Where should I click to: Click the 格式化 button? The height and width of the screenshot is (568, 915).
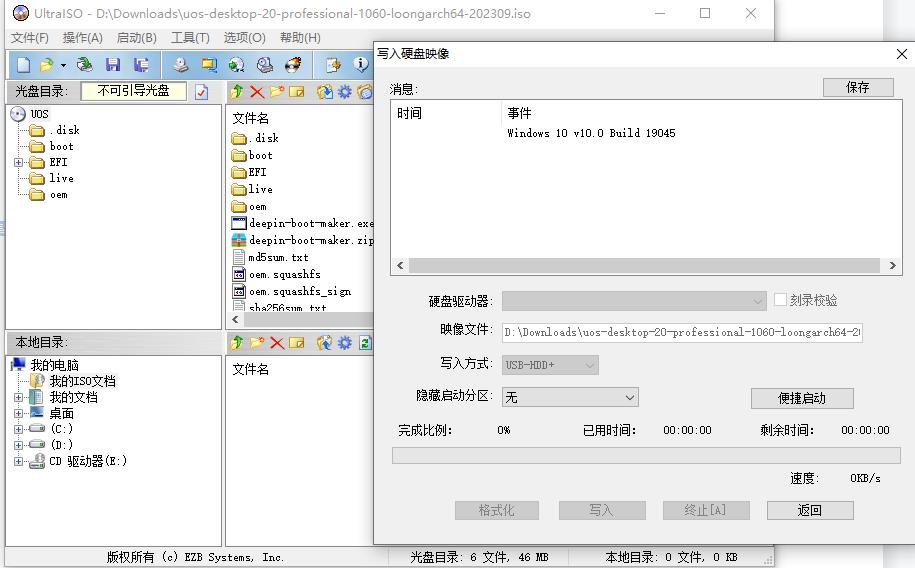497,510
